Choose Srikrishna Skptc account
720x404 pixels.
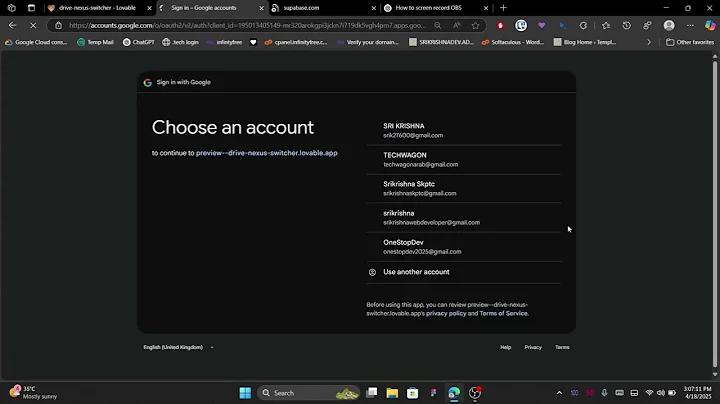coord(463,188)
